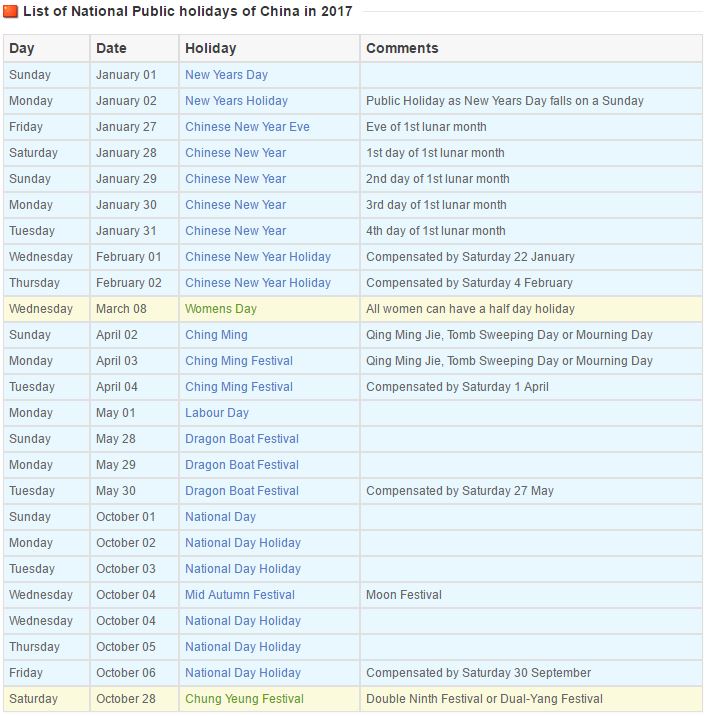707x716 pixels.
Task: Select the Date column header
Action: tap(111, 48)
